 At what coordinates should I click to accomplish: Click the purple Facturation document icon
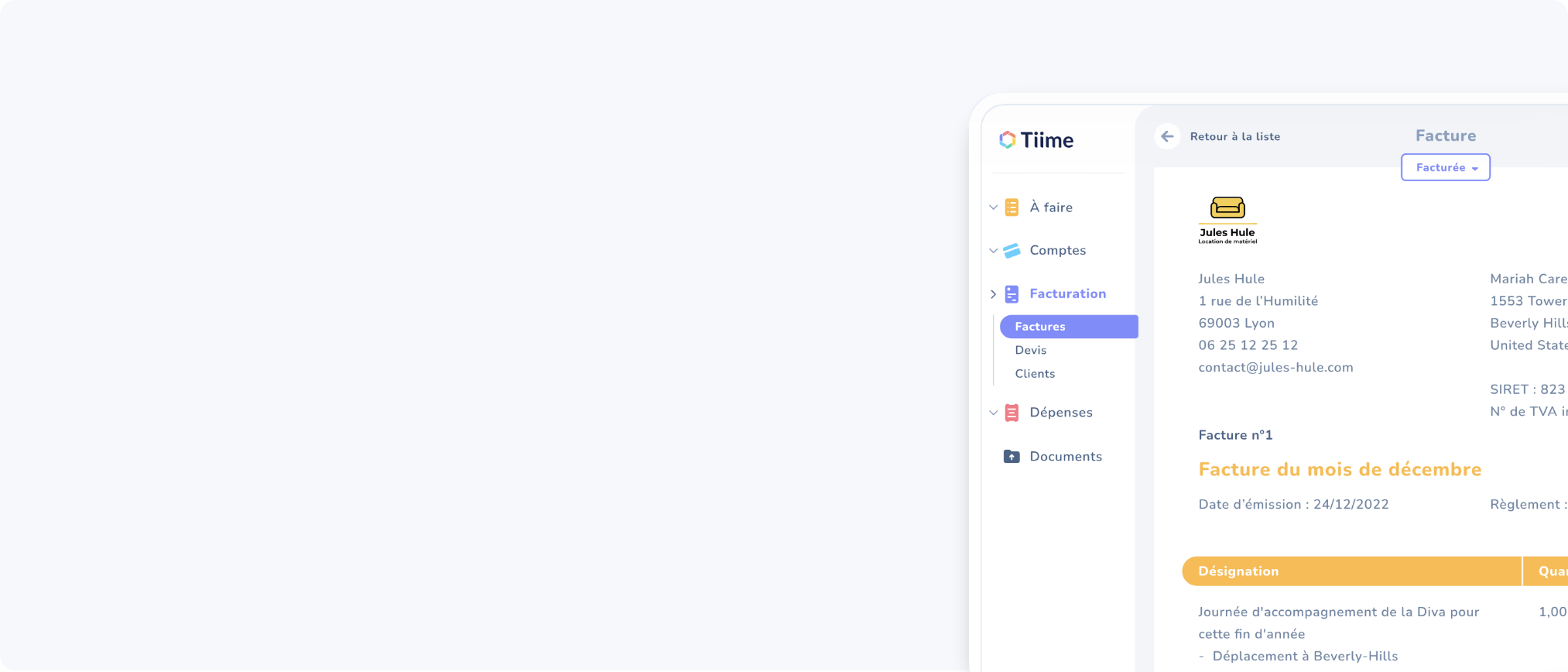click(1012, 294)
